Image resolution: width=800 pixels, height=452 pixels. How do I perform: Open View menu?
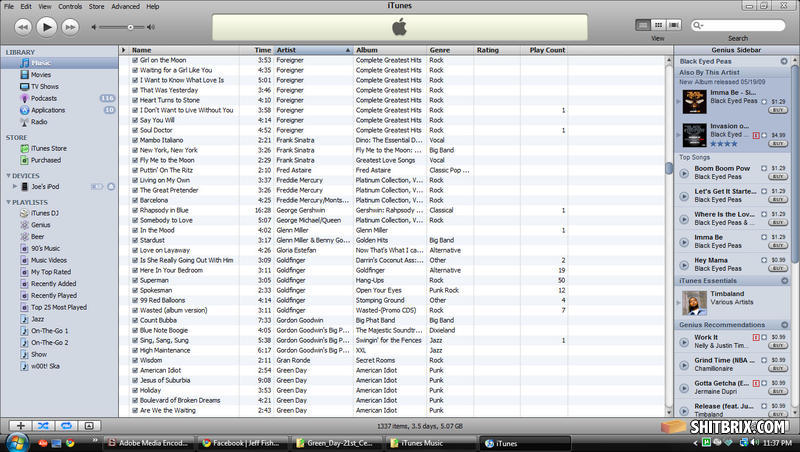click(45, 7)
